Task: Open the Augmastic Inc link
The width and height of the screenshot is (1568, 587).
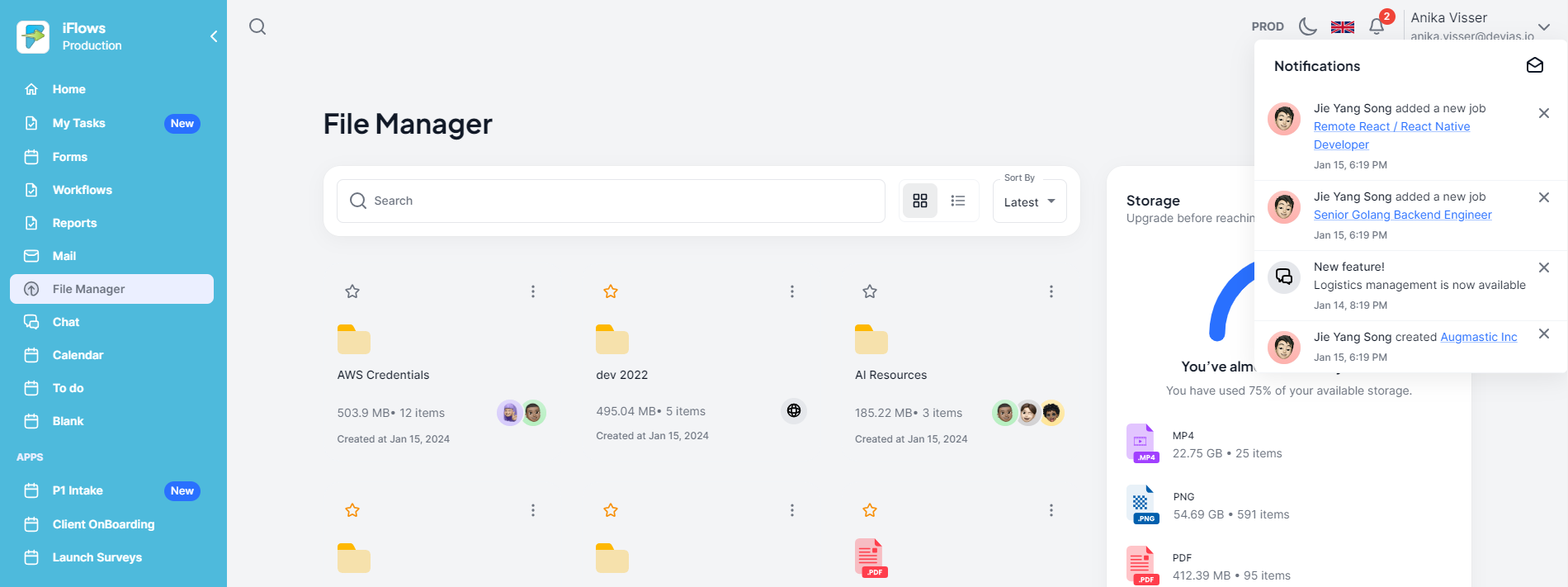Action: (x=1478, y=337)
